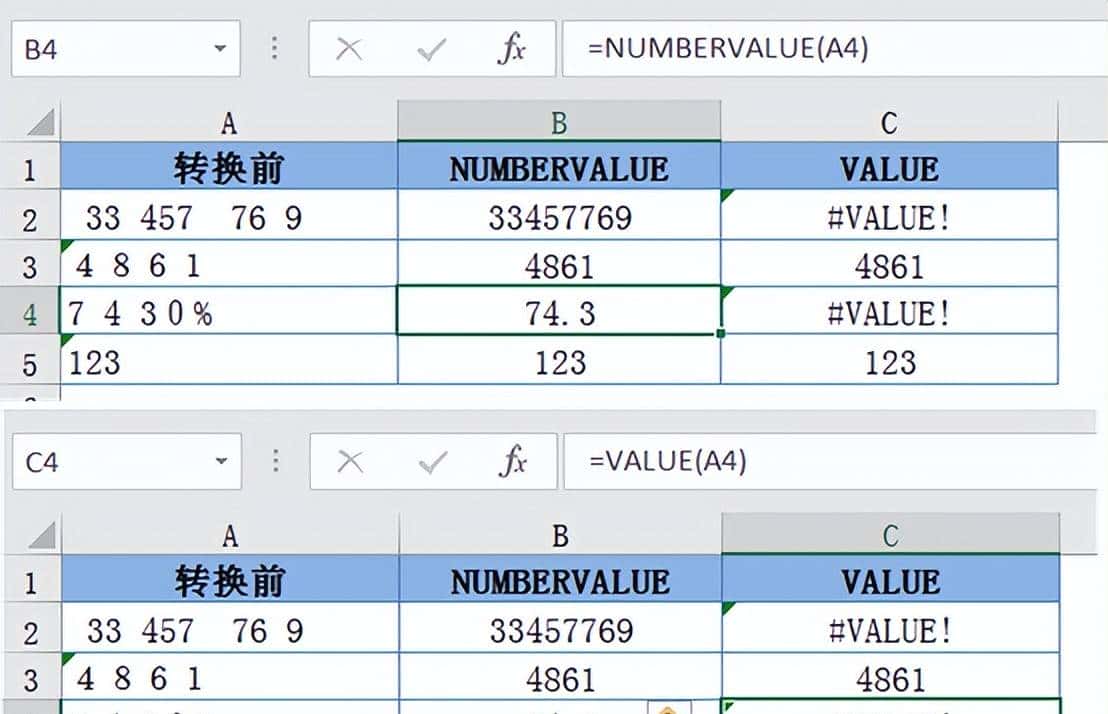Click the fx icon in the lower formula bar
Viewport: 1108px width, 714px height.
click(x=512, y=461)
